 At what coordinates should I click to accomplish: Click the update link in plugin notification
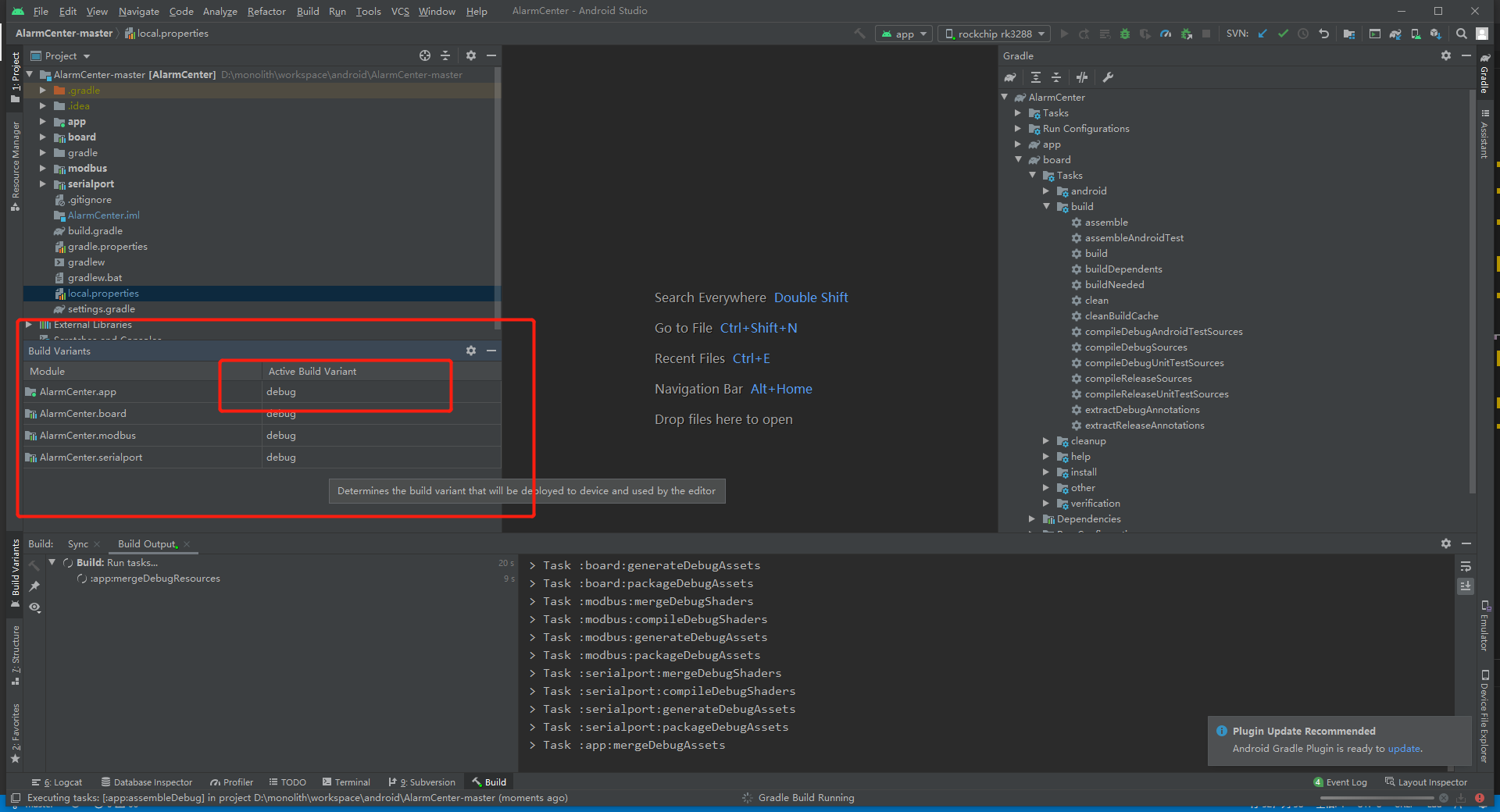[1404, 748]
